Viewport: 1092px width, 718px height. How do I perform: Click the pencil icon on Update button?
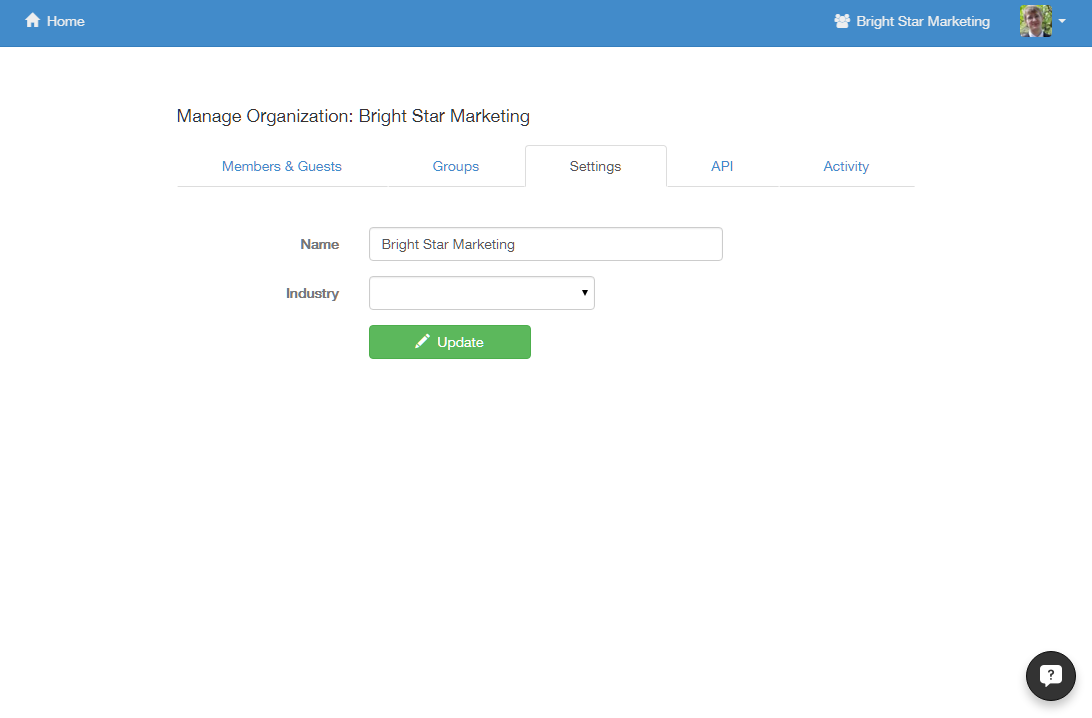pos(423,342)
